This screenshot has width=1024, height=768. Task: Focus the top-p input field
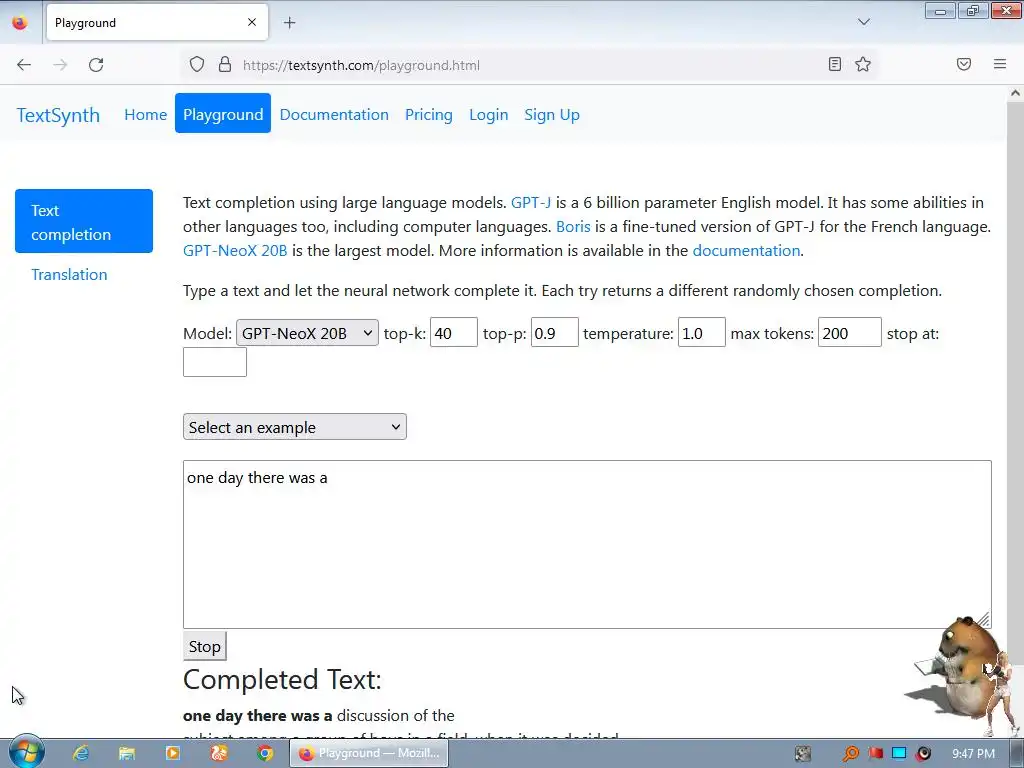pyautogui.click(x=554, y=333)
